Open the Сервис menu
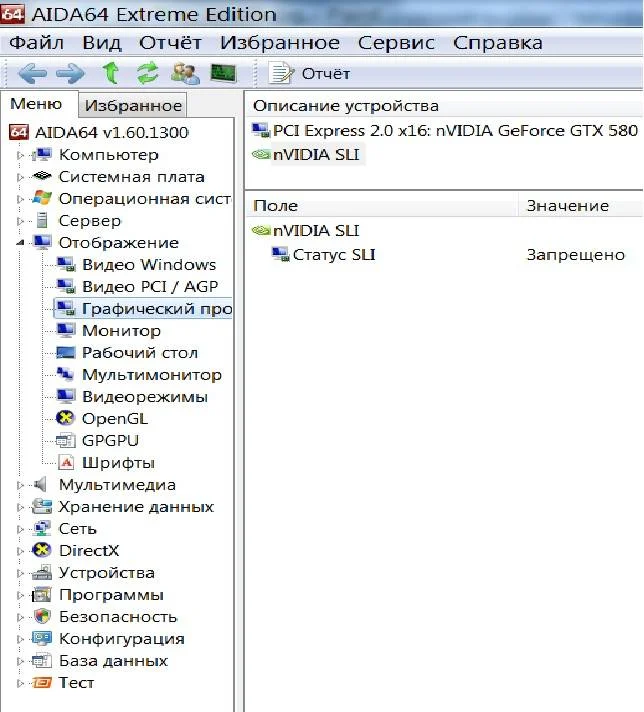The height and width of the screenshot is (712, 644). 396,43
